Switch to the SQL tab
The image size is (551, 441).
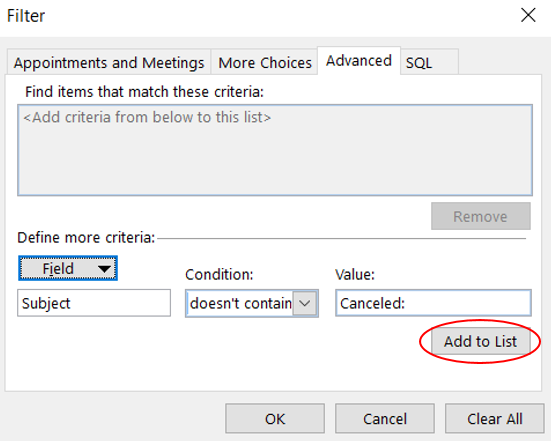pos(429,63)
